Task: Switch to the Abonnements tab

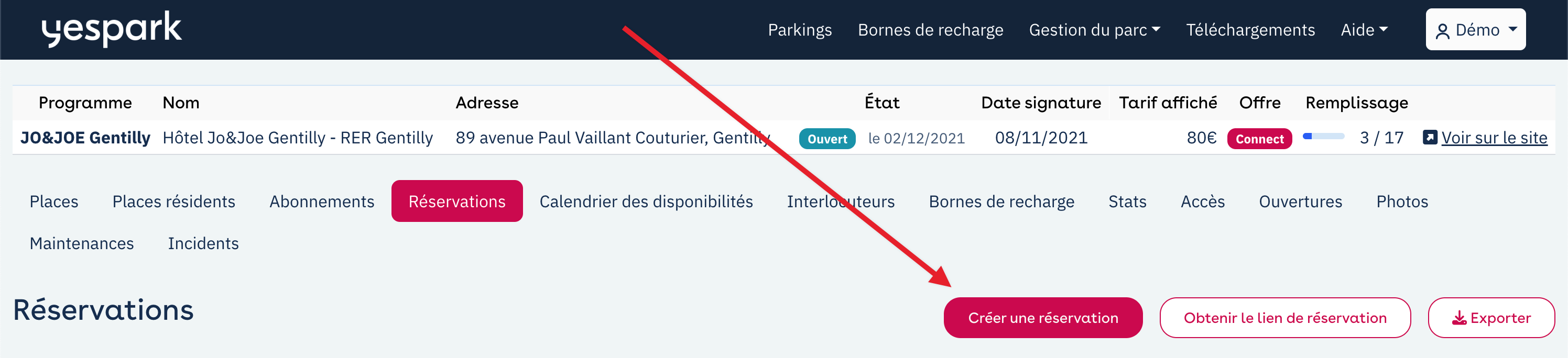Action: click(x=321, y=201)
